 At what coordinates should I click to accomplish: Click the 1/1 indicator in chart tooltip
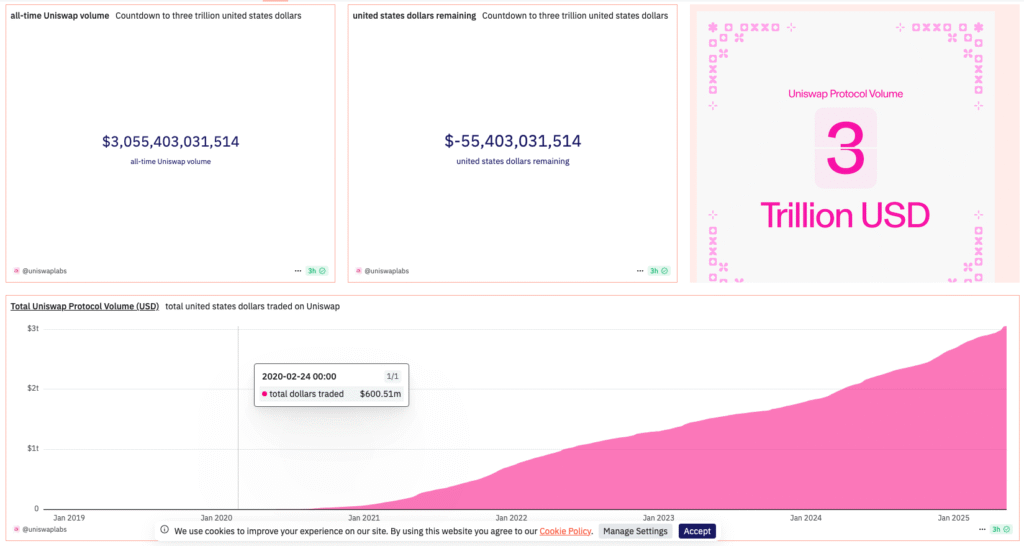(392, 376)
